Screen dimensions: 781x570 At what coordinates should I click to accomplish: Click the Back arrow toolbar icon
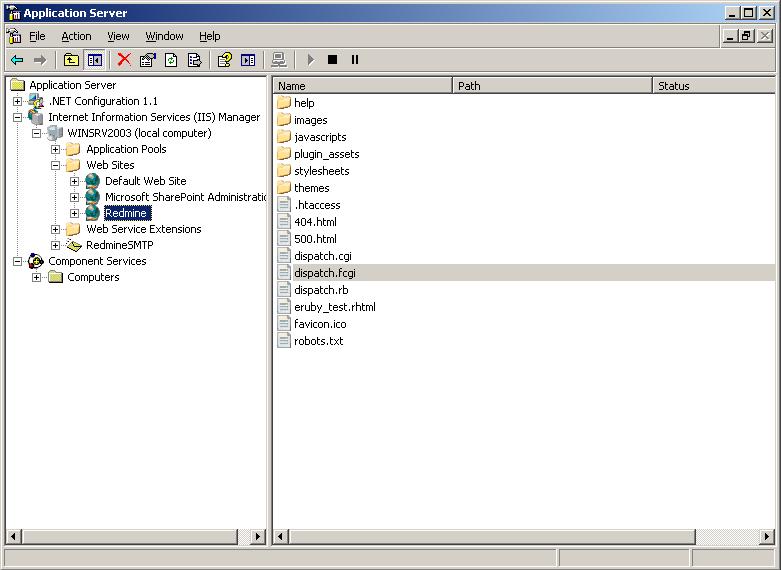(x=17, y=60)
